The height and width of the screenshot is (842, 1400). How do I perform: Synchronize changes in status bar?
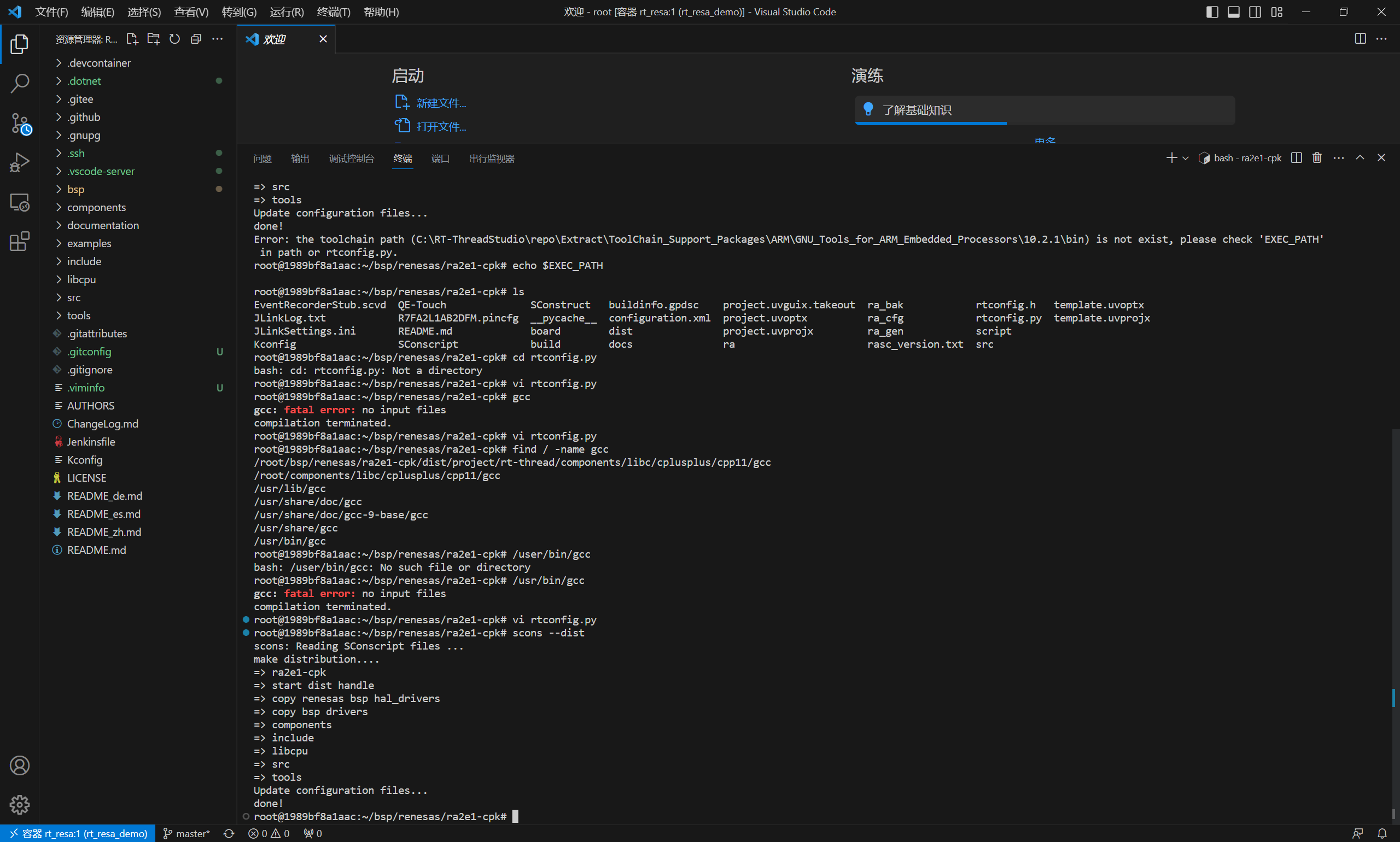(x=229, y=833)
